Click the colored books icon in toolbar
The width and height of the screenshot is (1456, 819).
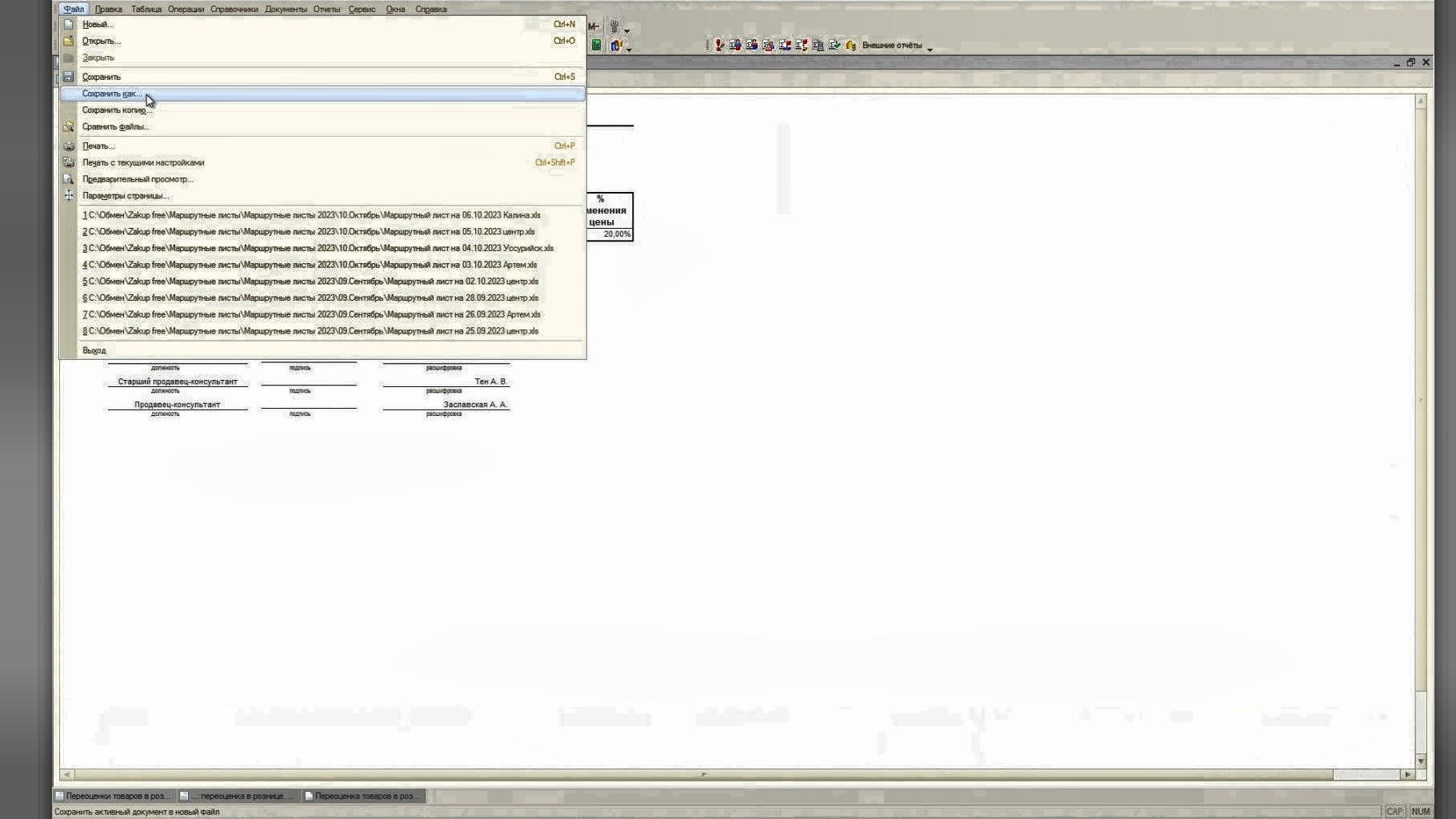tap(615, 46)
